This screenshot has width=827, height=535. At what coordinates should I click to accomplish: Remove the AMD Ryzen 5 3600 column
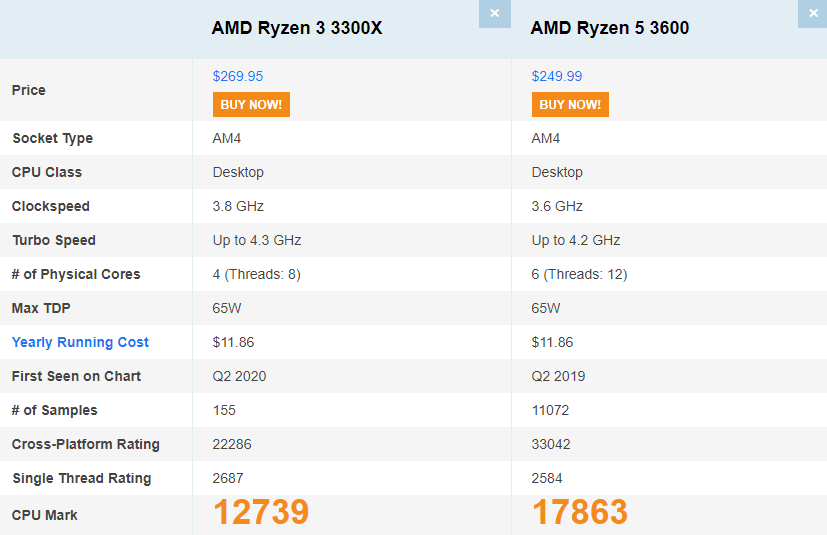813,14
